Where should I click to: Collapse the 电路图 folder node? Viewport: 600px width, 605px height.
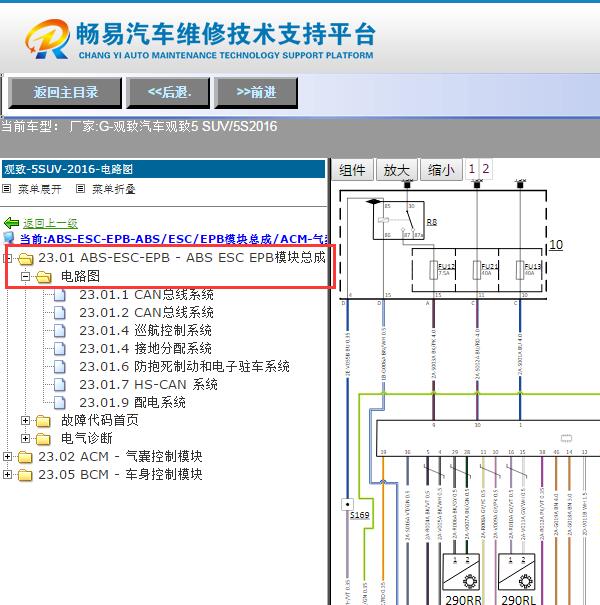coord(25,276)
